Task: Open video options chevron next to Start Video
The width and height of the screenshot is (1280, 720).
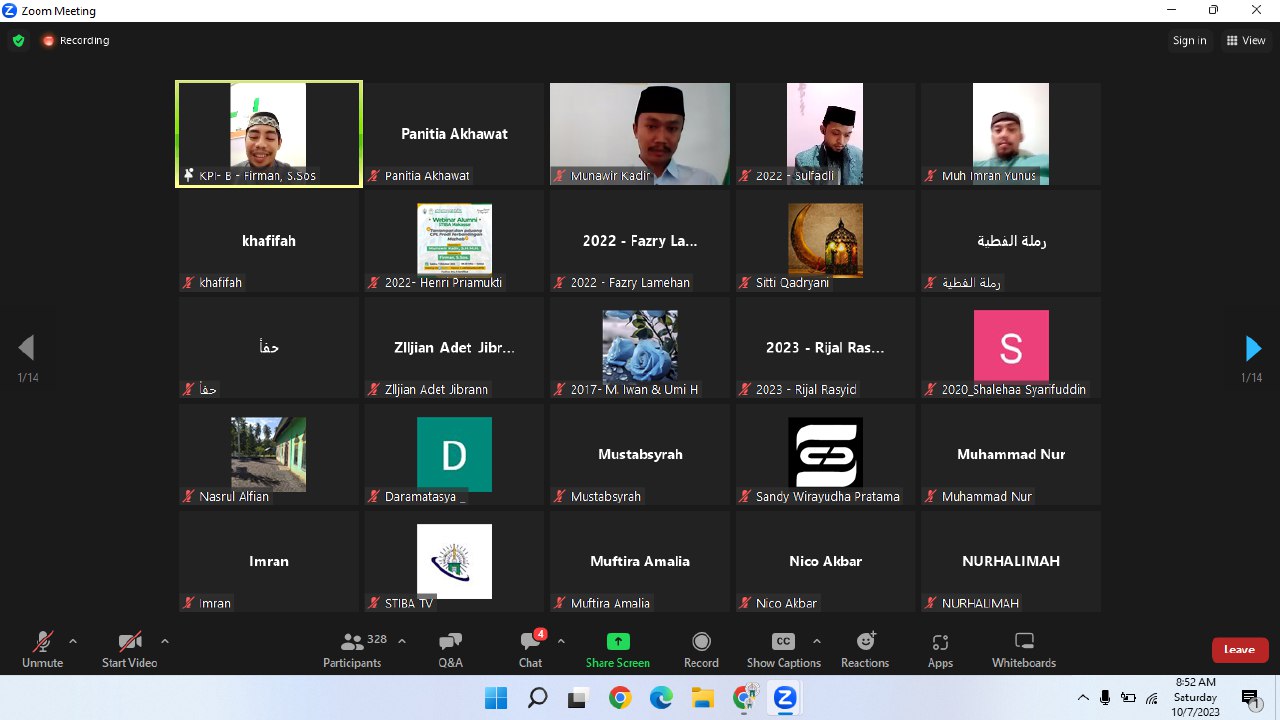Action: click(165, 643)
